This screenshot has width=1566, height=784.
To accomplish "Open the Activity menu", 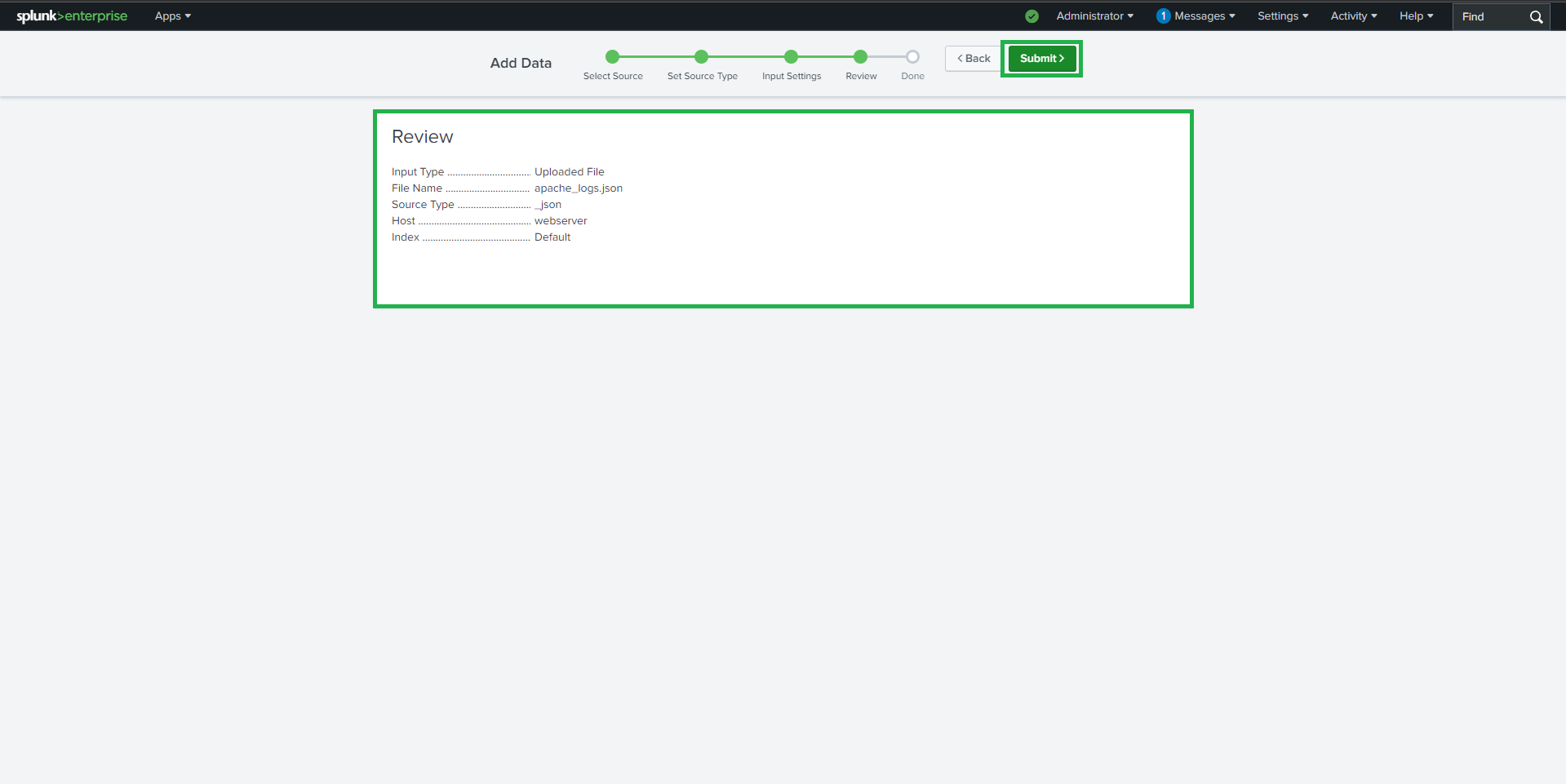I will point(1354,16).
